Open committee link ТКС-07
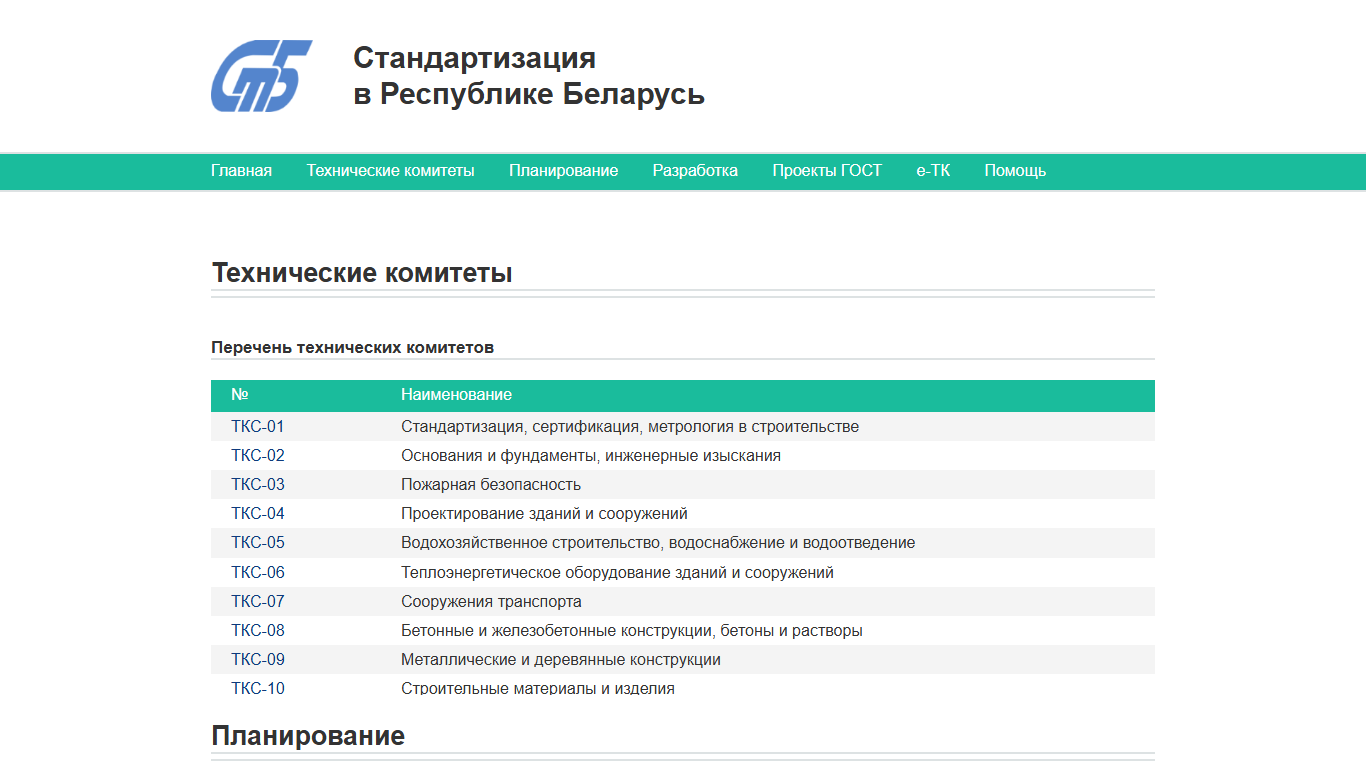1366x768 pixels. pyautogui.click(x=258, y=601)
